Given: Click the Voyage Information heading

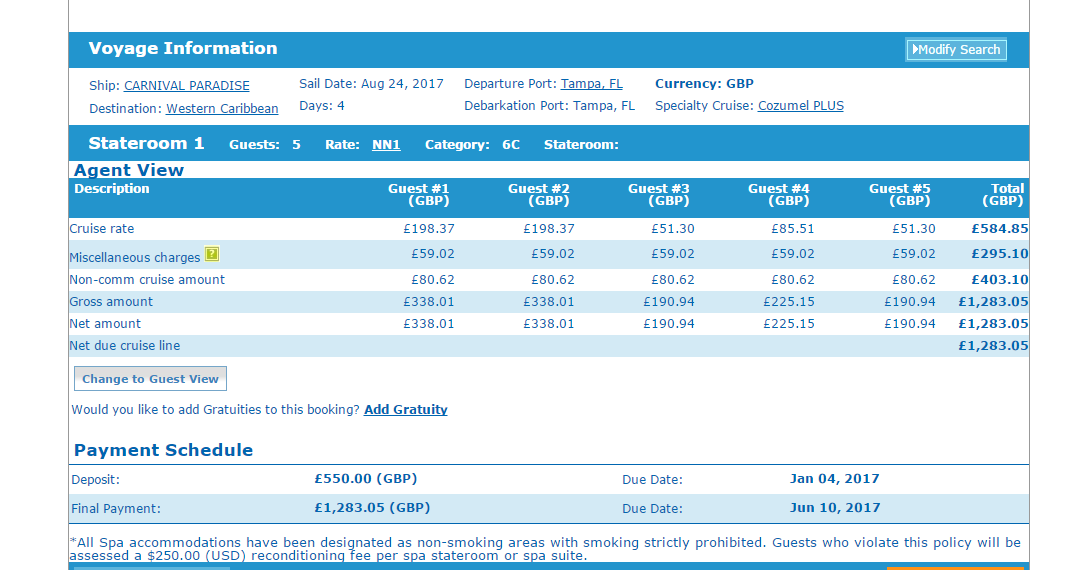Looking at the screenshot, I should coord(183,48).
